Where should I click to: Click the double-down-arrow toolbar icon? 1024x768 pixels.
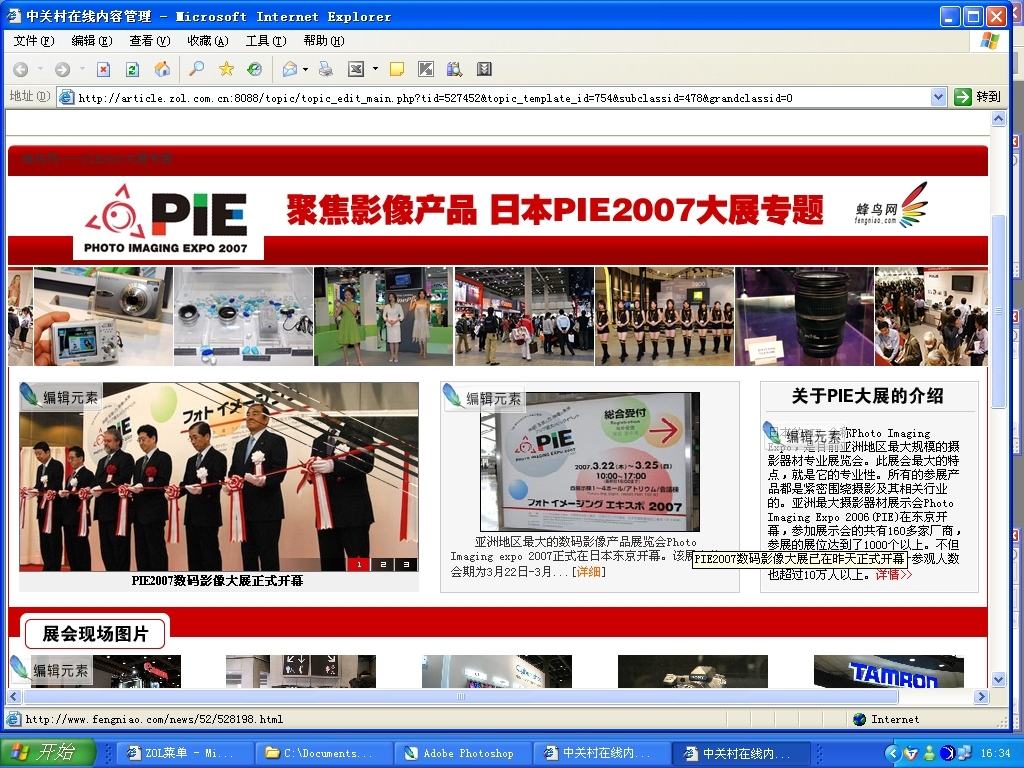pyautogui.click(x=484, y=69)
